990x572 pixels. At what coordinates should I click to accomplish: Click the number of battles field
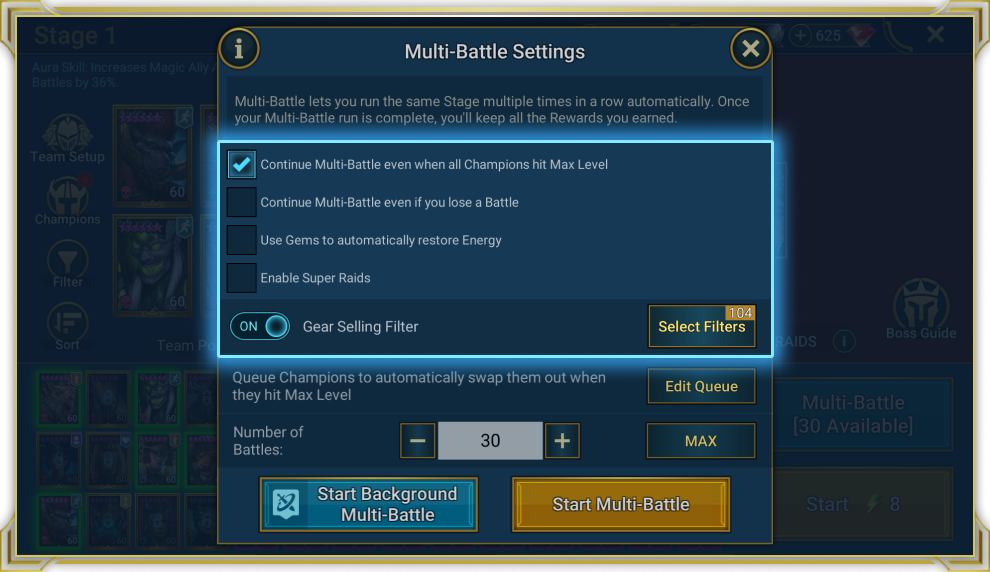(490, 441)
